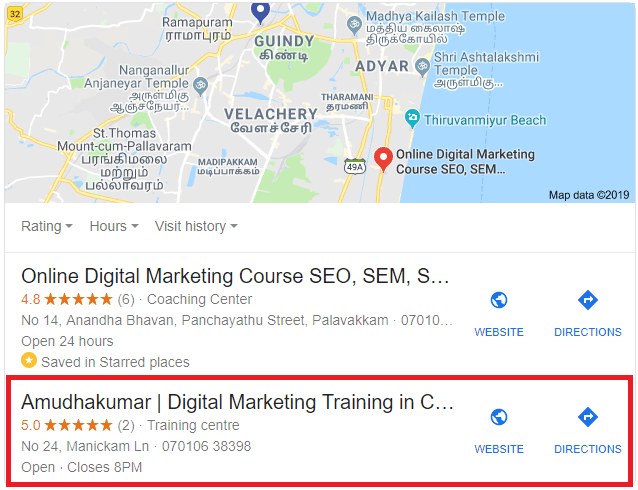Image resolution: width=638 pixels, height=490 pixels.
Task: Click the 5.0 star rating for Amudhakumar
Action: coord(78,425)
